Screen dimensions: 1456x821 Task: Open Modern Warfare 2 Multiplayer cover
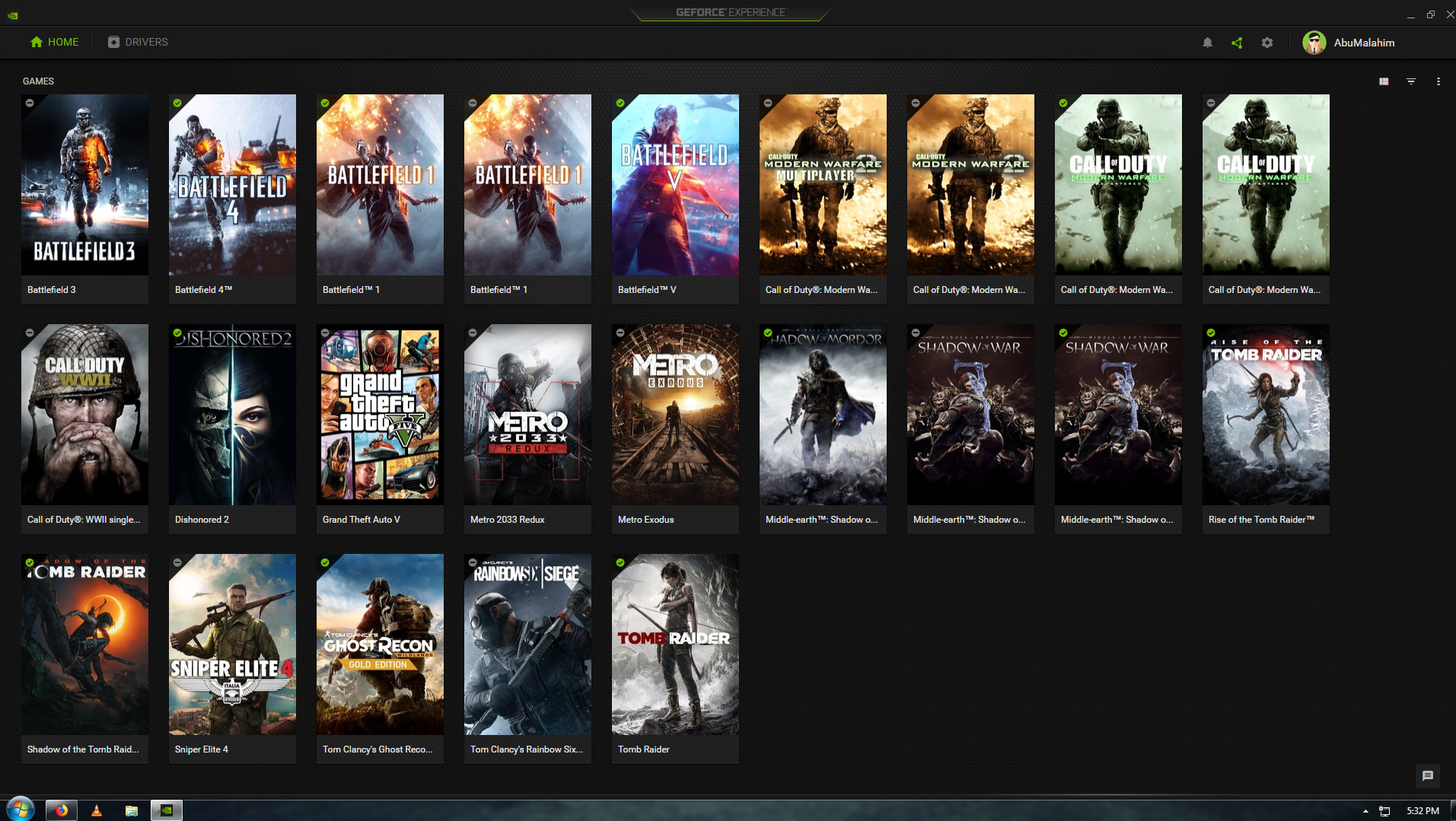[x=823, y=185]
